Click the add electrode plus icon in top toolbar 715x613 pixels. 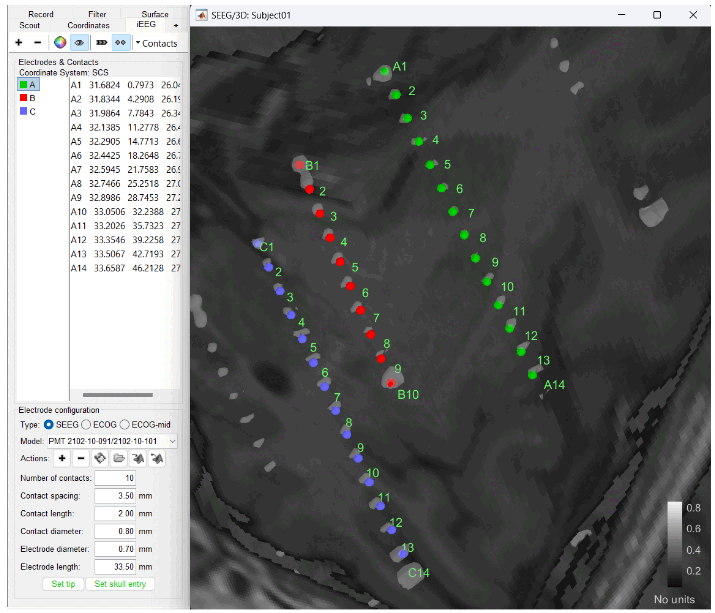pos(18,43)
